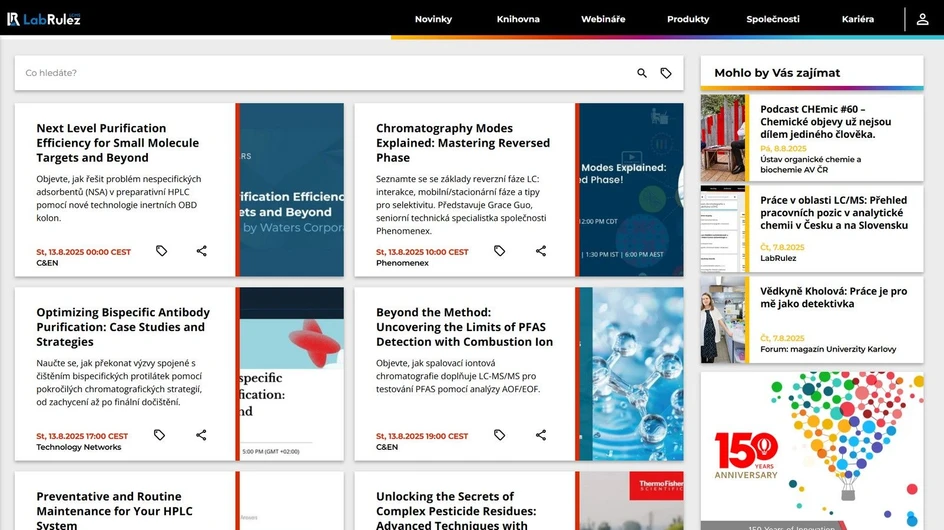
Task: Click tag icon on Next Level Purification card
Action: click(161, 251)
